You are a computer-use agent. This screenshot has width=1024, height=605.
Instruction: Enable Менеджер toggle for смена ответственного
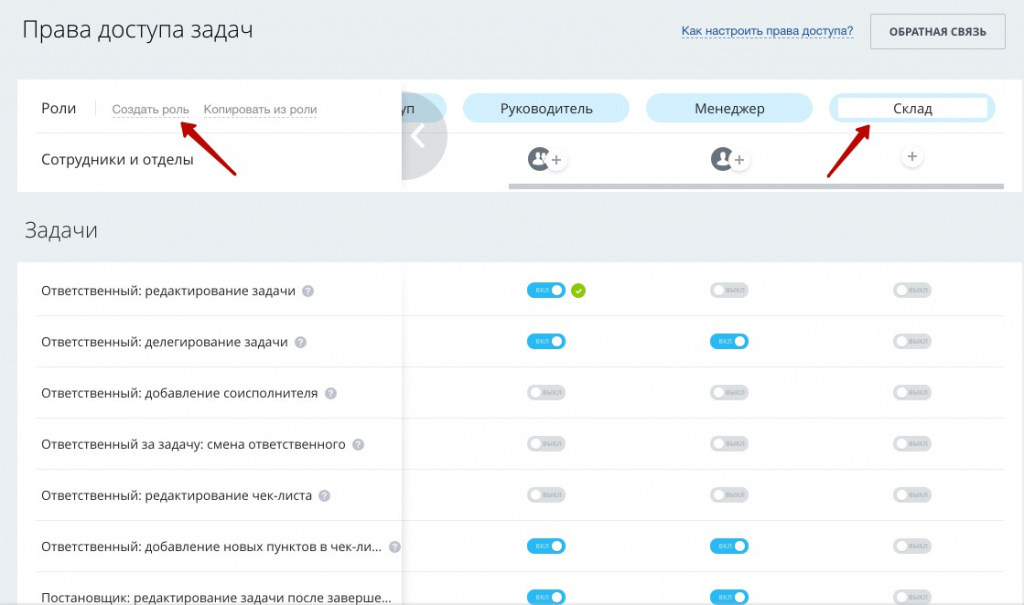729,444
